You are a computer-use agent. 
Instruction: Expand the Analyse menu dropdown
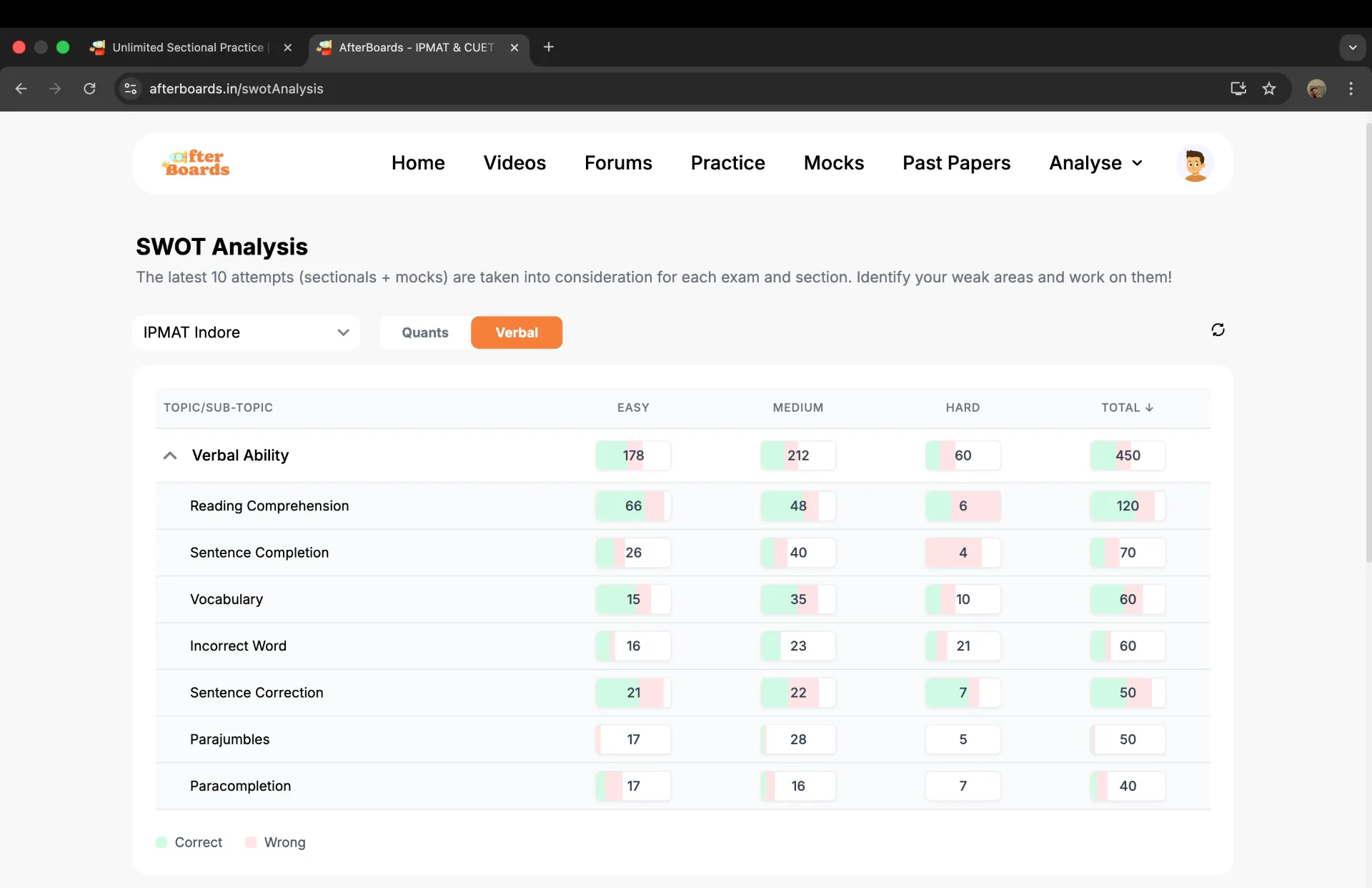pyautogui.click(x=1095, y=163)
